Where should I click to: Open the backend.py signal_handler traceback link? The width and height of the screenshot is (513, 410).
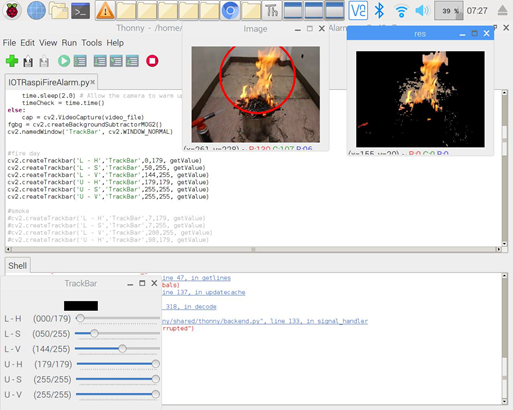tap(265, 321)
